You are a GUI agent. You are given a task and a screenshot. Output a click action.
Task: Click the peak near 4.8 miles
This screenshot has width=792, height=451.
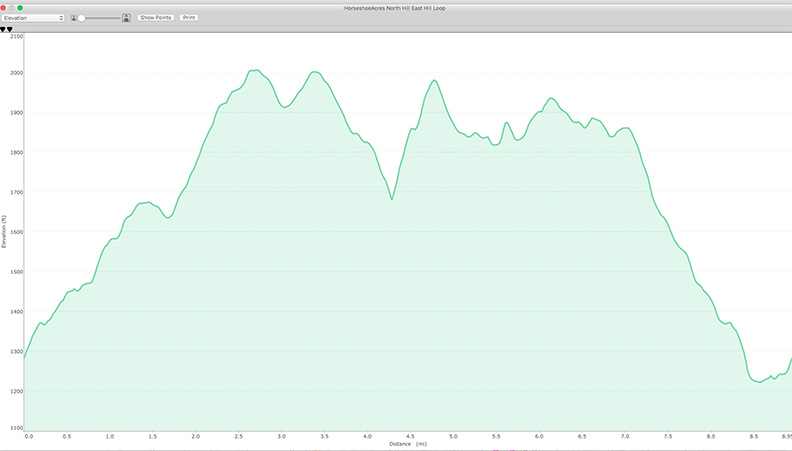[434, 80]
